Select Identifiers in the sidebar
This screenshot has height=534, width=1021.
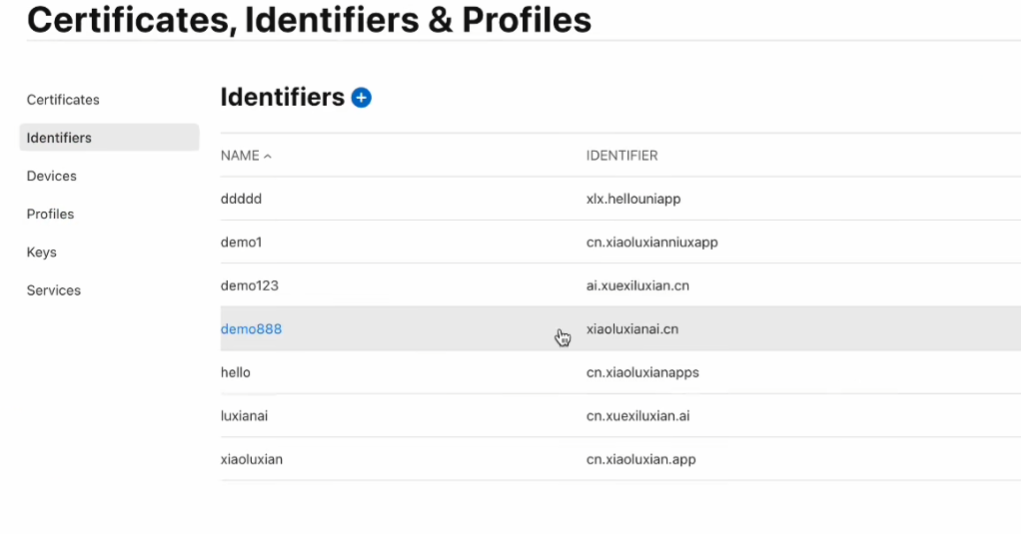pyautogui.click(x=59, y=138)
